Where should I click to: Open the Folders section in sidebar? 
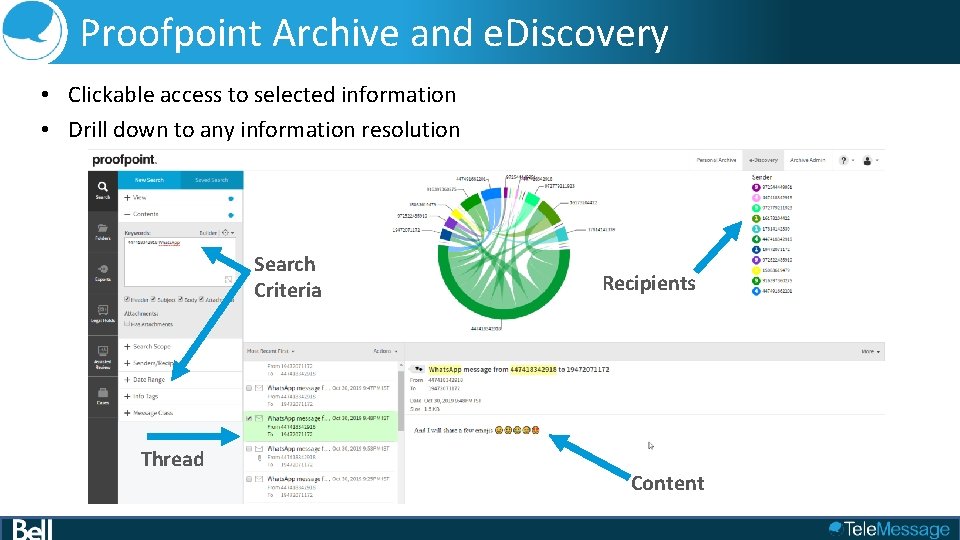(103, 232)
